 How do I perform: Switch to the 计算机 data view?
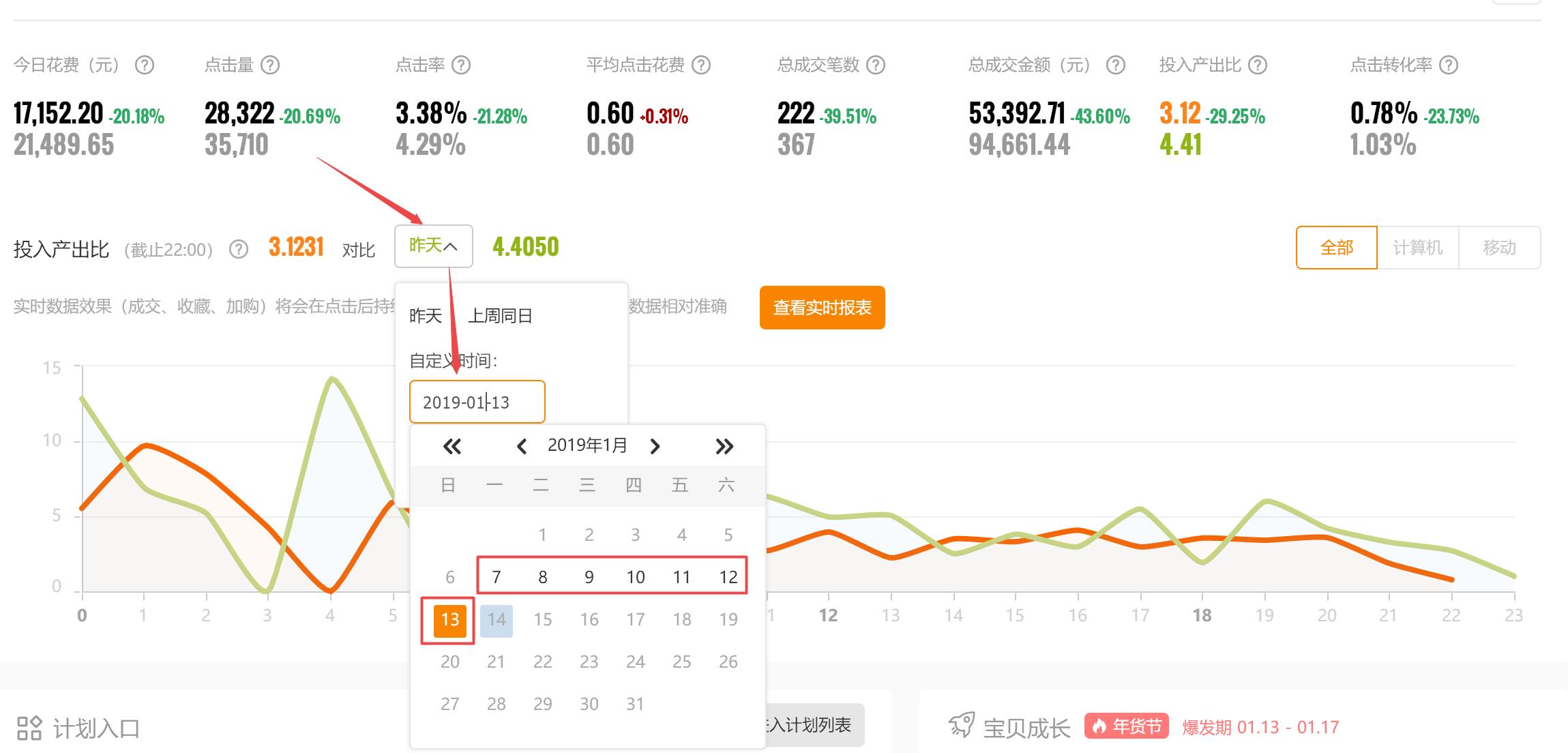point(1417,248)
